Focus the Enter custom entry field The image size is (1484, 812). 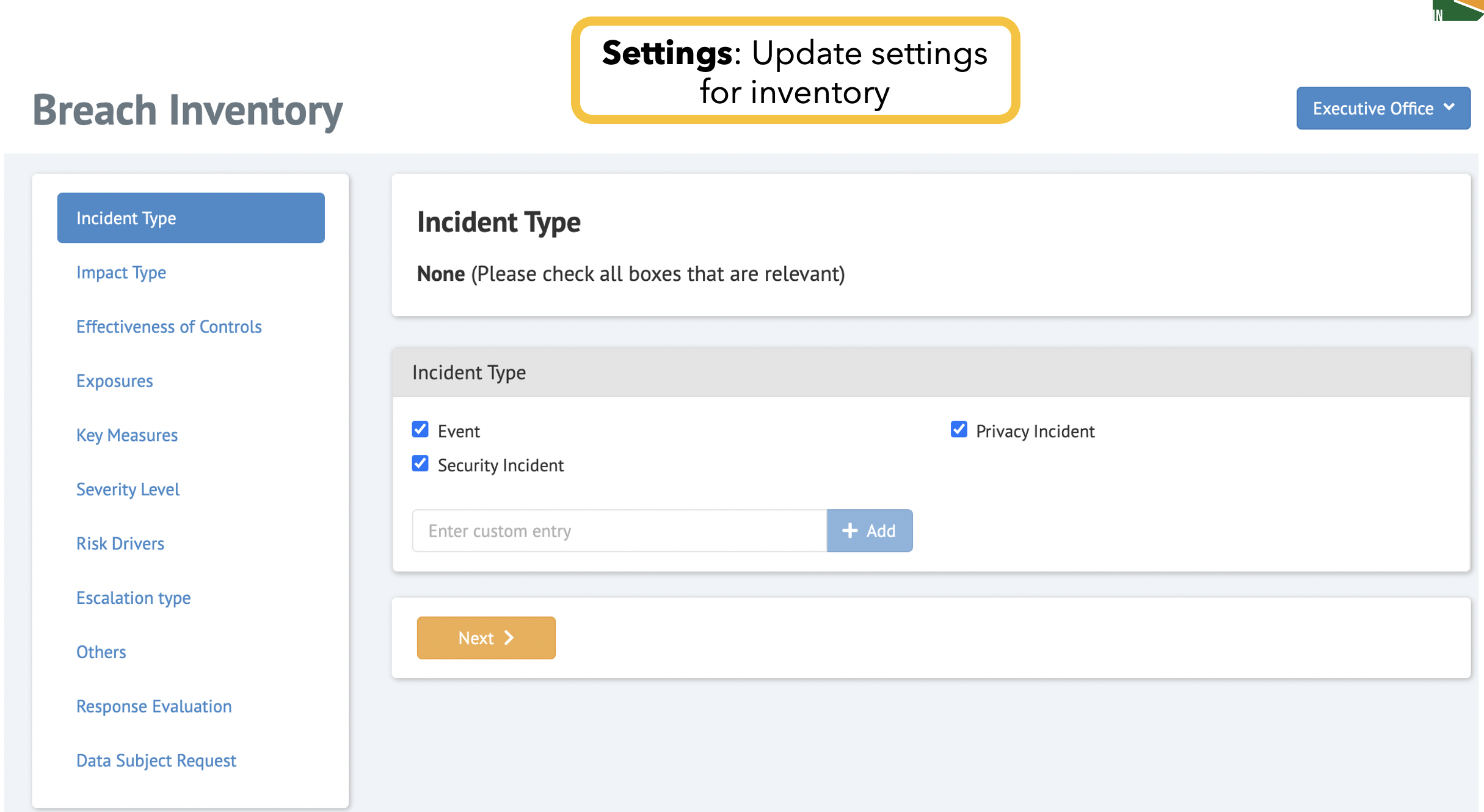coord(619,531)
